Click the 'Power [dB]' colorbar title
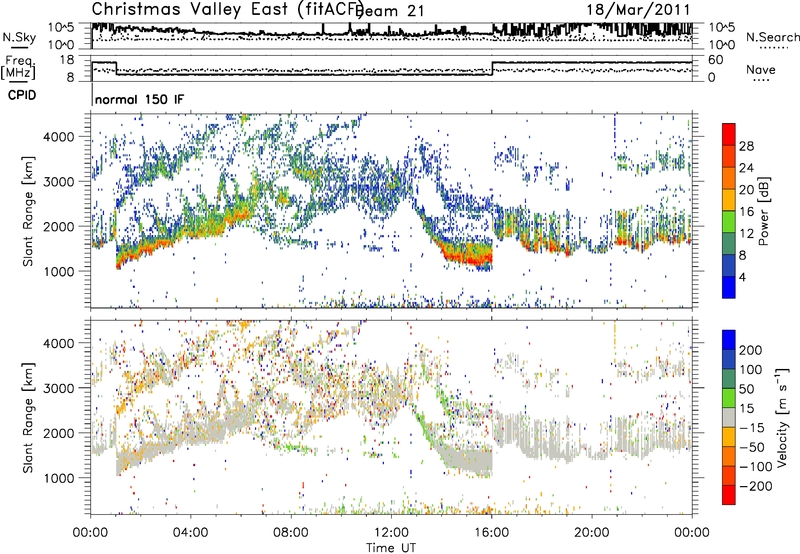Viewport: 800px width, 554px height. (x=764, y=211)
